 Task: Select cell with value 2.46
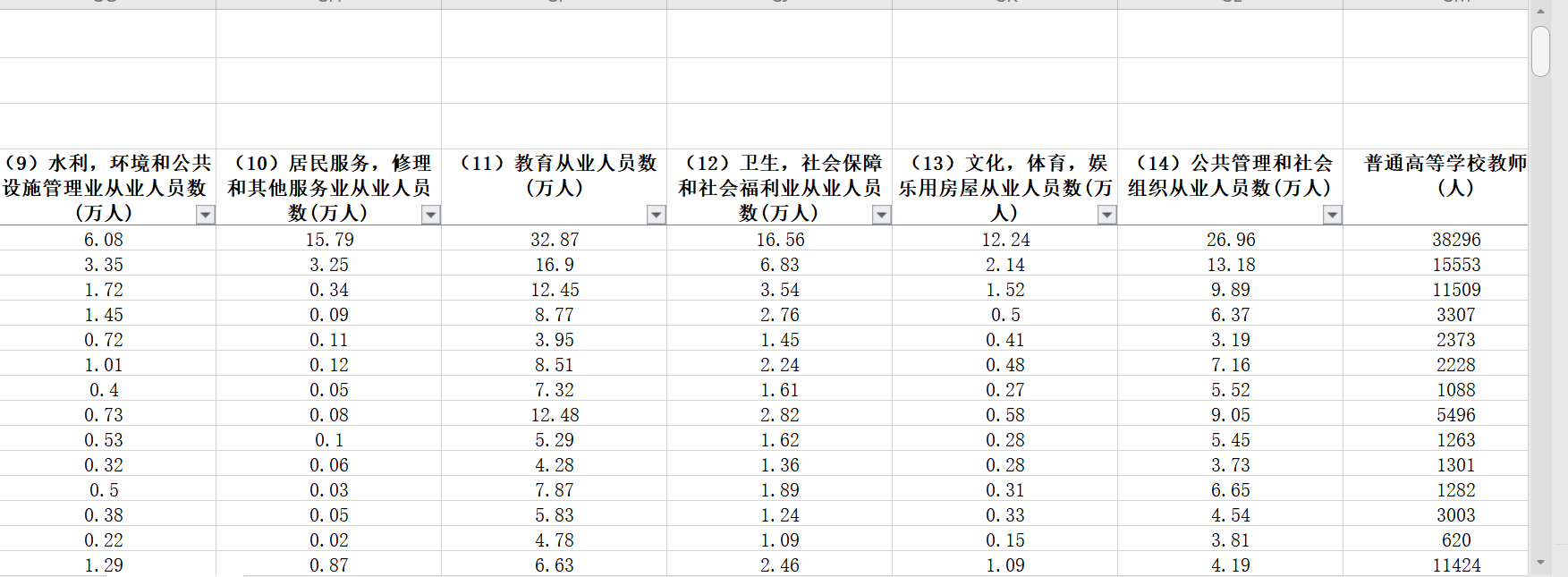[x=780, y=565]
